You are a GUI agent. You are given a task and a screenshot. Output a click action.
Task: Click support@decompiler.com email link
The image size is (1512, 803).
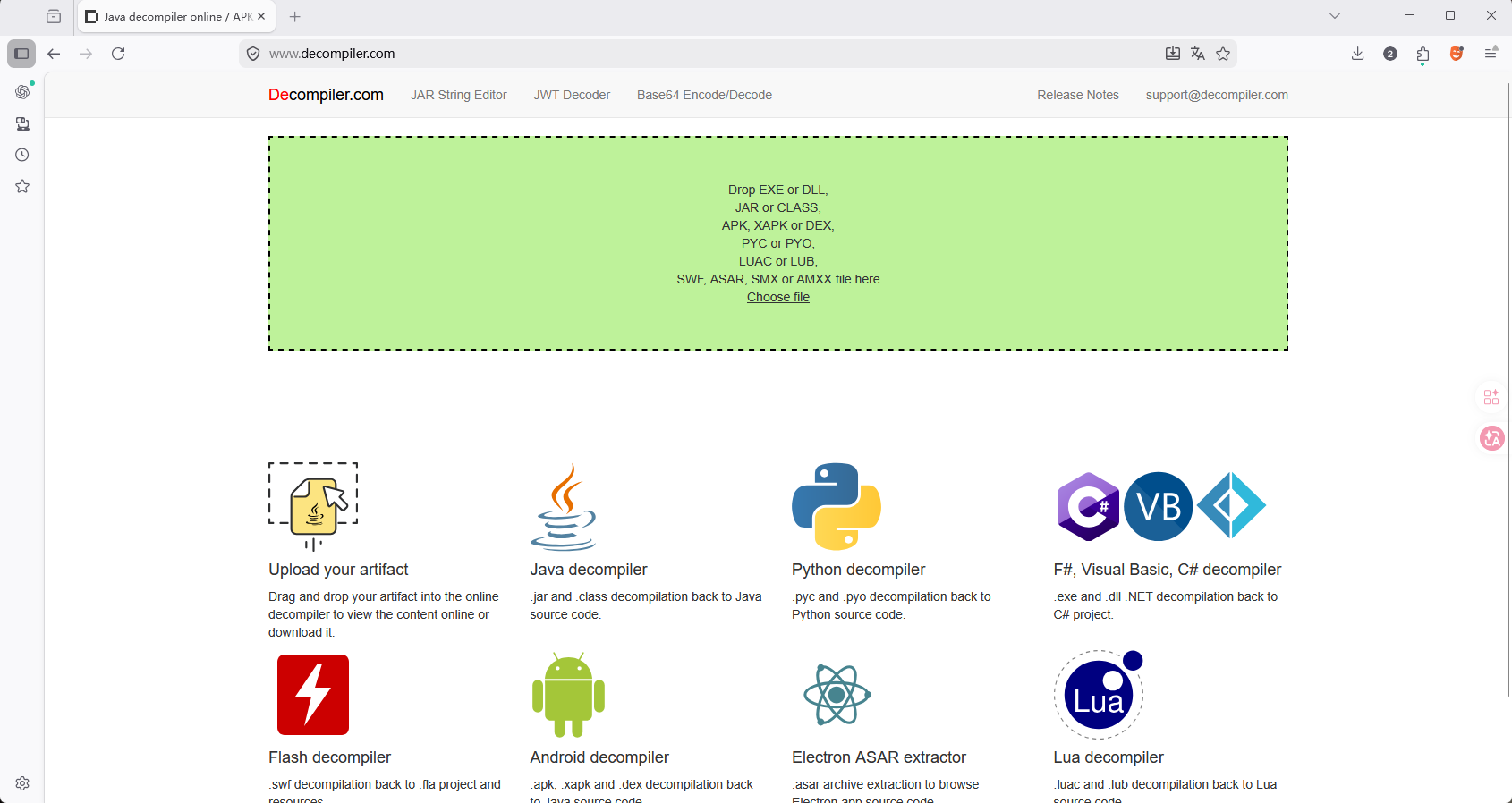coord(1217,95)
